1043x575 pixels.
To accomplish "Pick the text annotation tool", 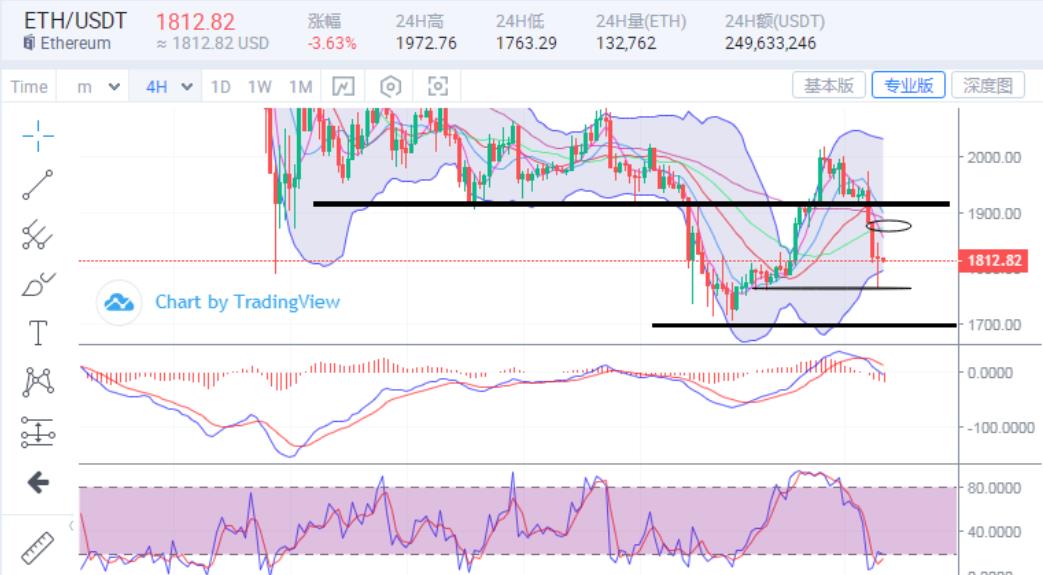I will point(38,333).
